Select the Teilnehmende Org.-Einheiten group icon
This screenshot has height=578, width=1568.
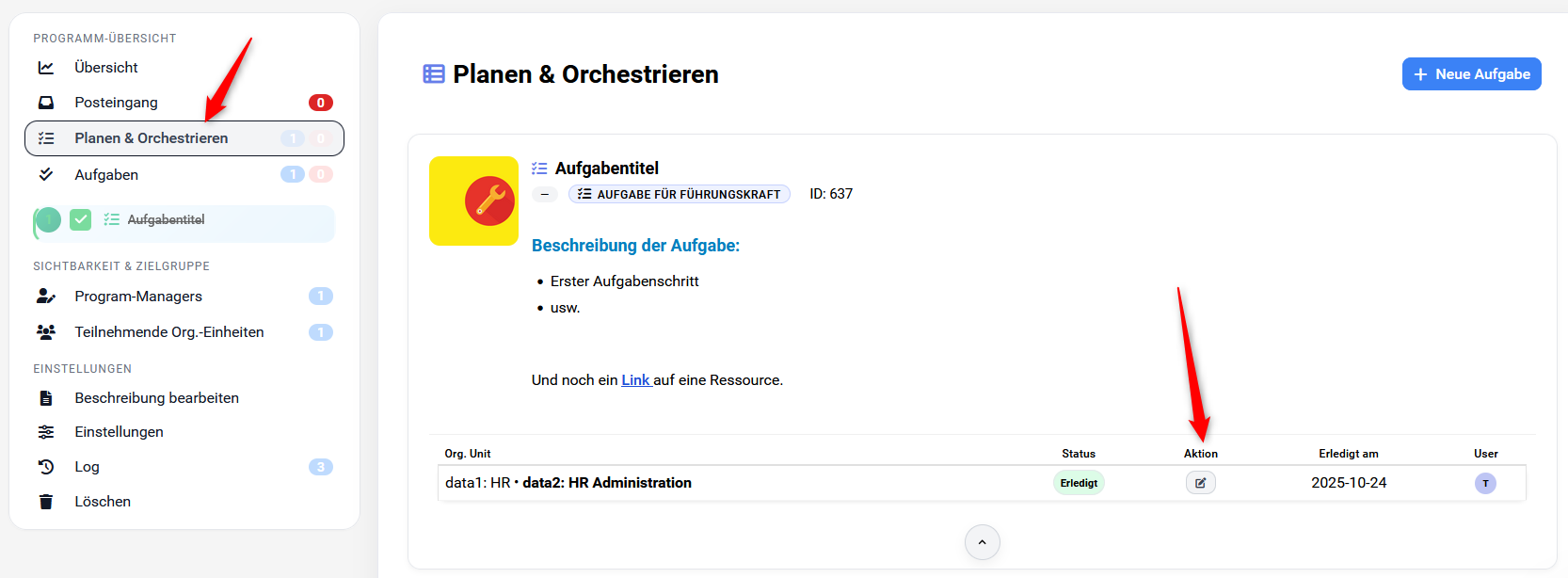(46, 331)
